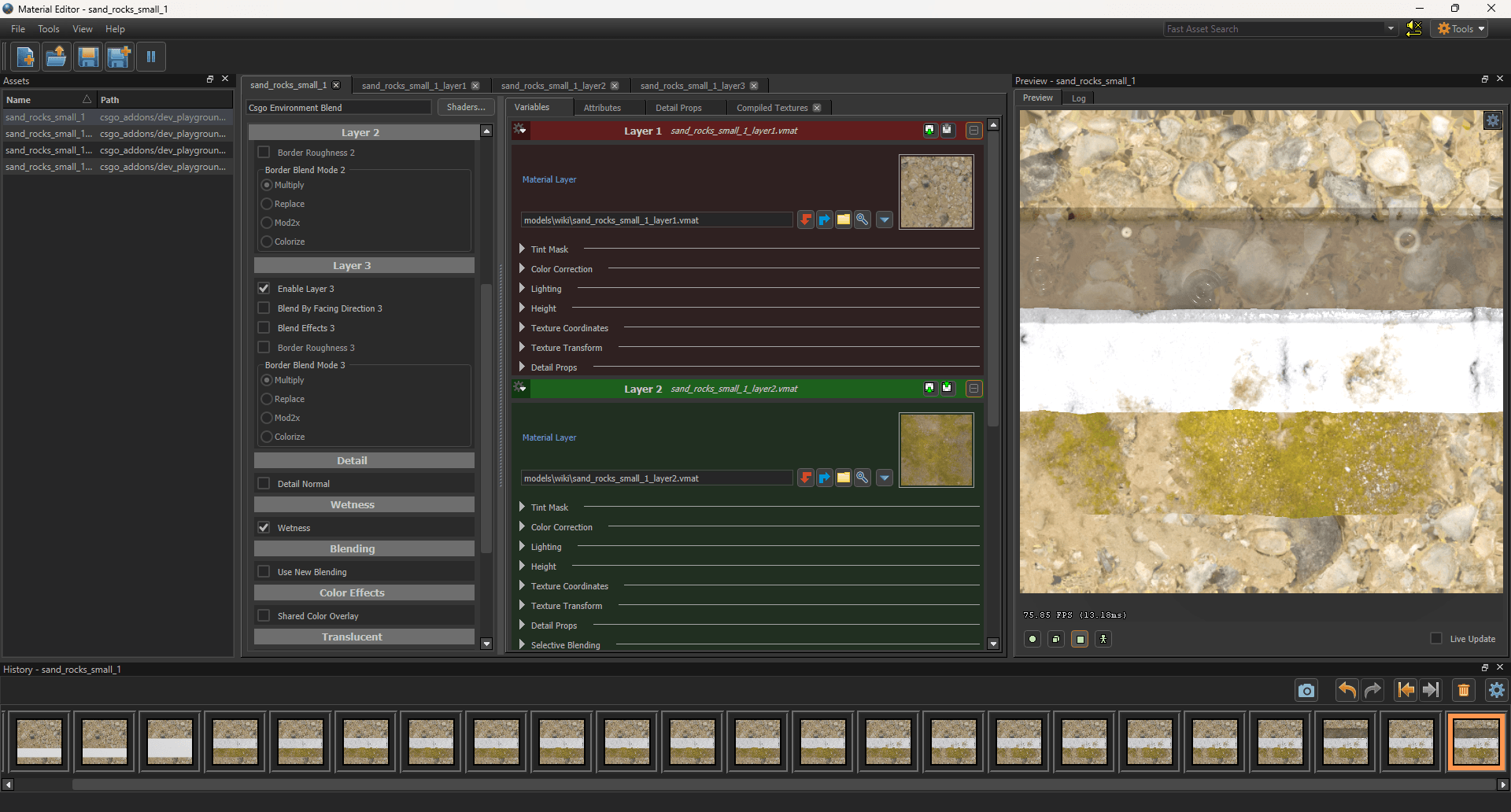Click the green arrow load icon on Layer 1 header
Screen dimensions: 1511x812
930,130
